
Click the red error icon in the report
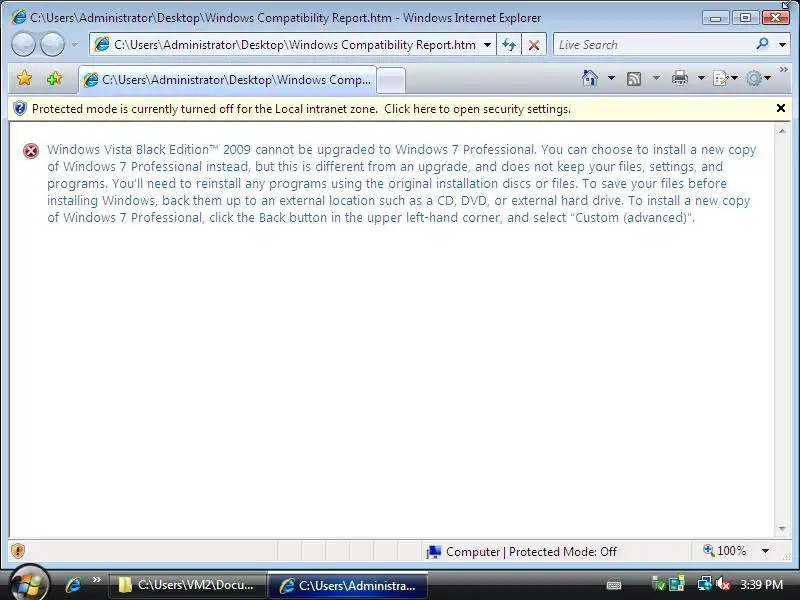coord(31,151)
